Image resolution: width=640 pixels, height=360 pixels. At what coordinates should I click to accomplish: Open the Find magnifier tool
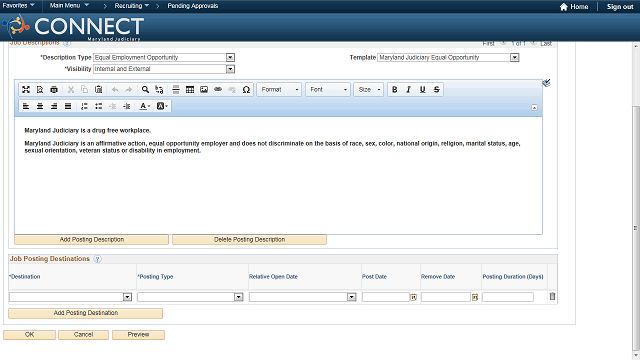(x=145, y=89)
